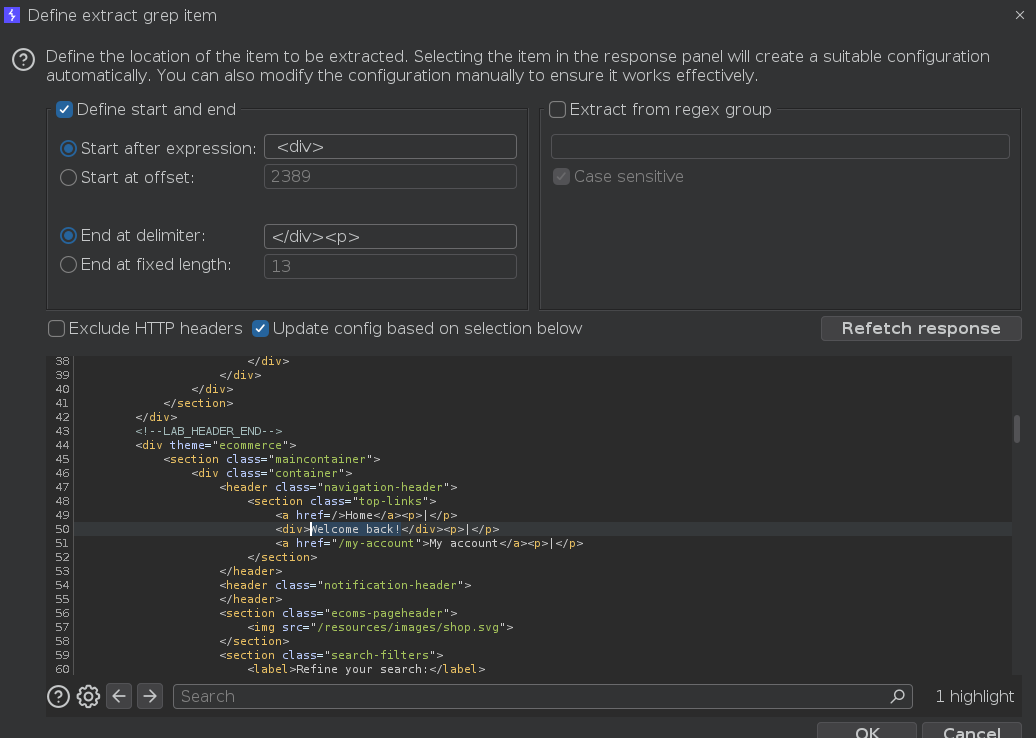This screenshot has width=1036, height=738.
Task: Open the help icon beside the search bar
Action: click(58, 696)
